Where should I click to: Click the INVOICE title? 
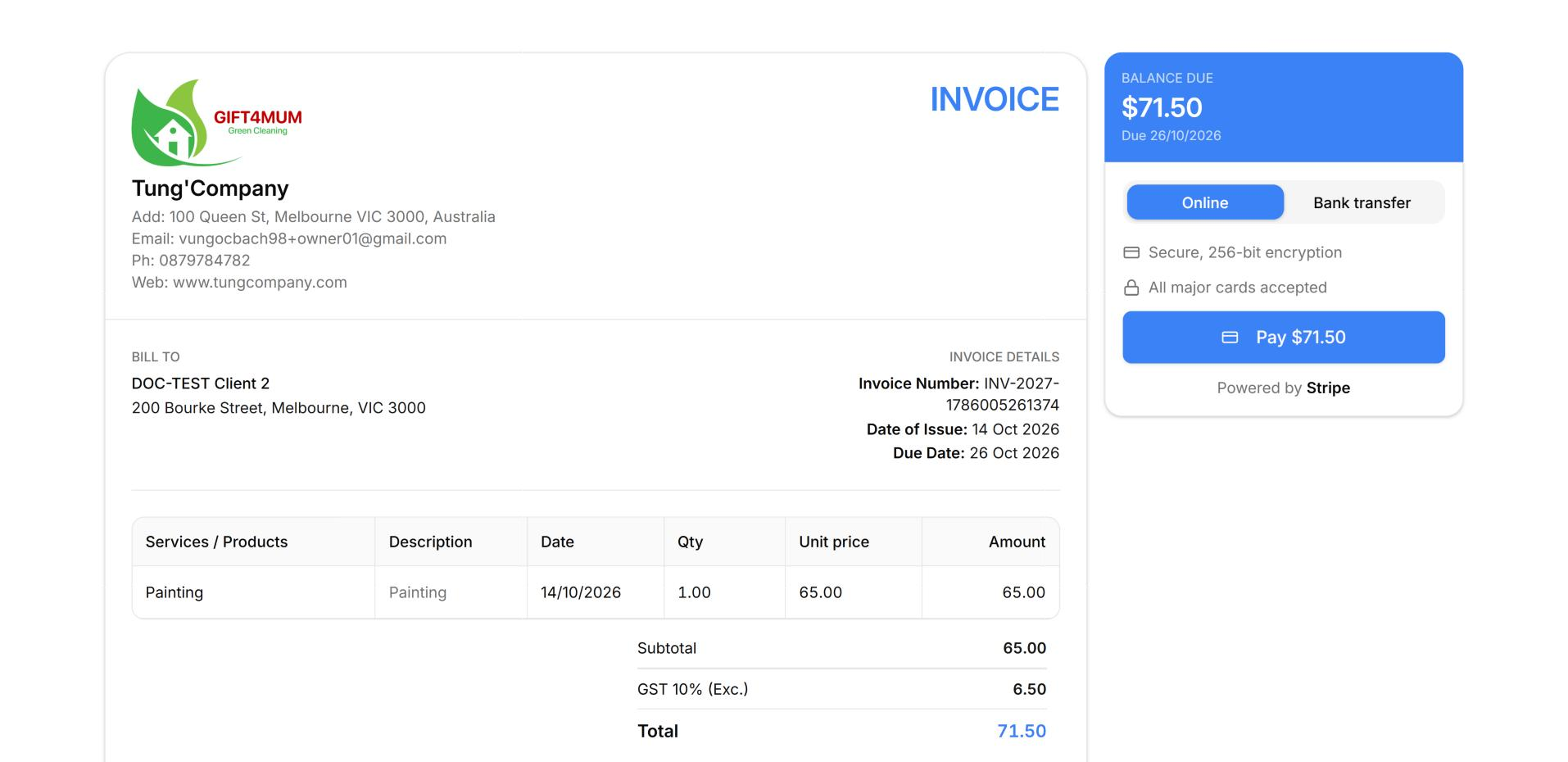point(995,99)
